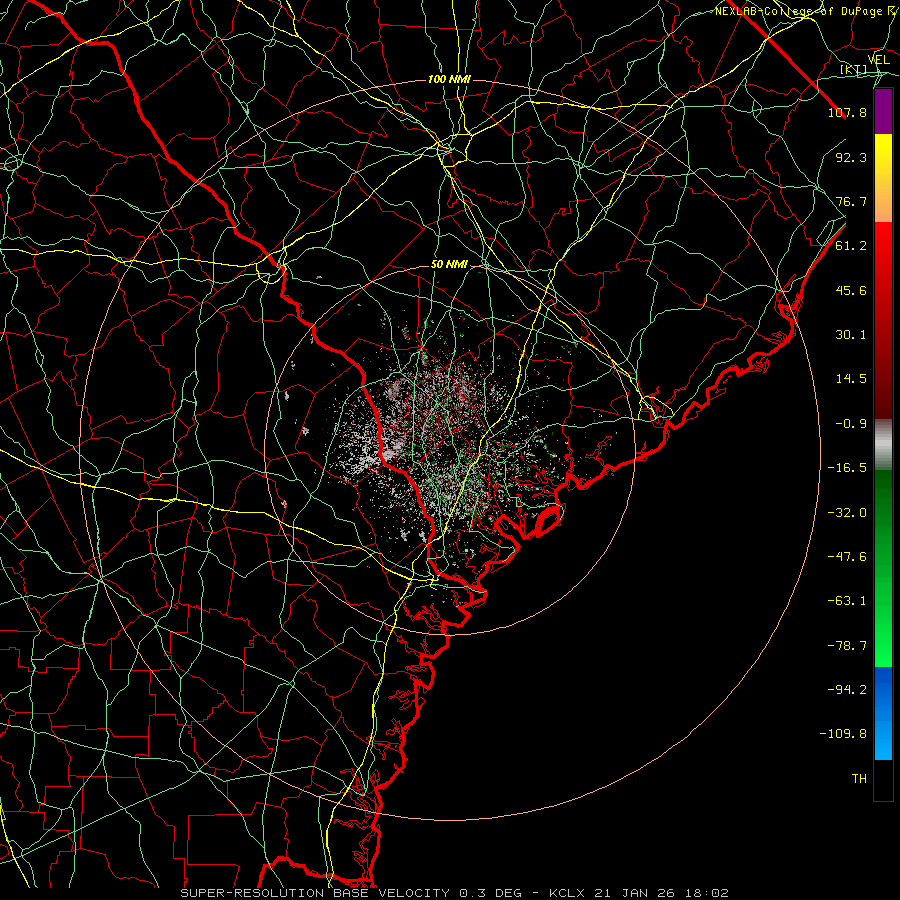This screenshot has height=900, width=900.
Task: Click the yellow-orange segment of the color bar
Action: coord(883,179)
